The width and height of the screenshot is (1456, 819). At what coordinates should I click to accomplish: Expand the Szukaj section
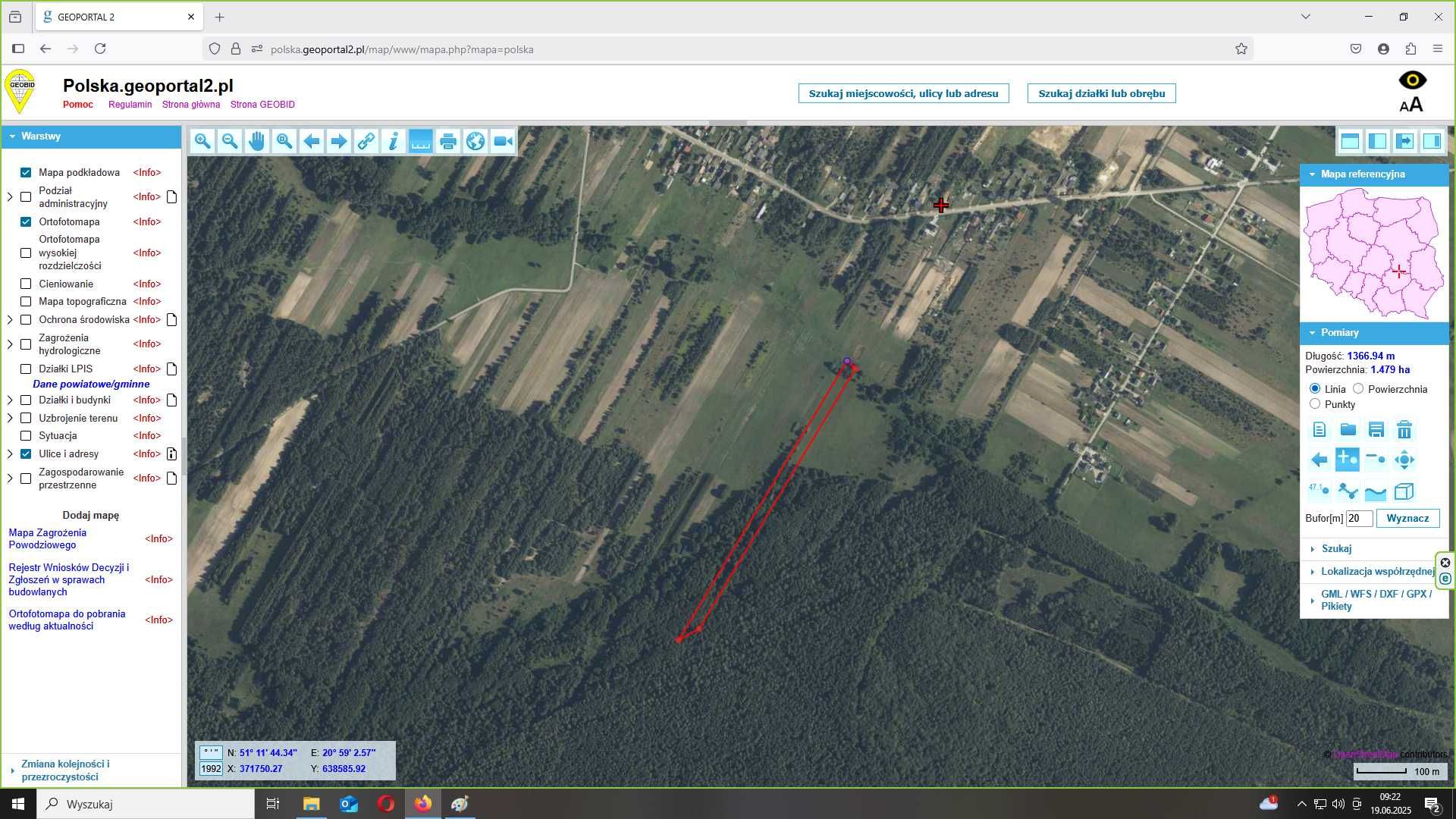[1374, 548]
